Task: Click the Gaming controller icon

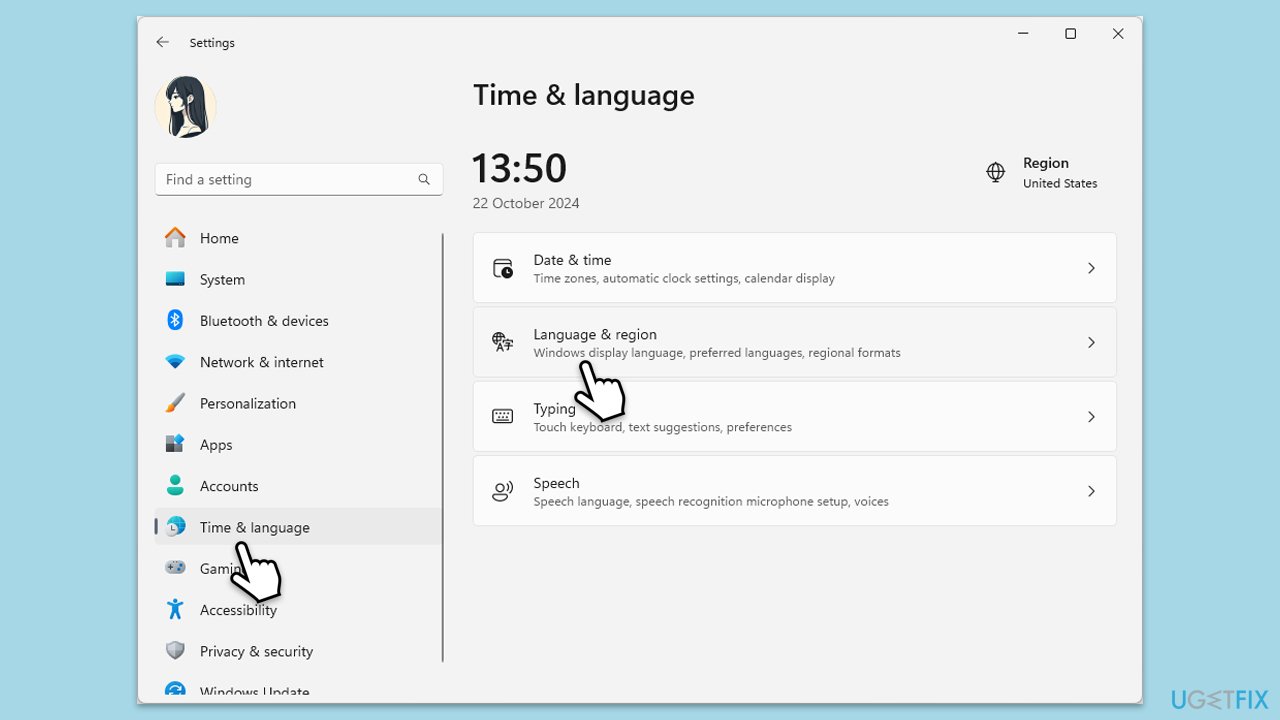Action: coord(175,568)
